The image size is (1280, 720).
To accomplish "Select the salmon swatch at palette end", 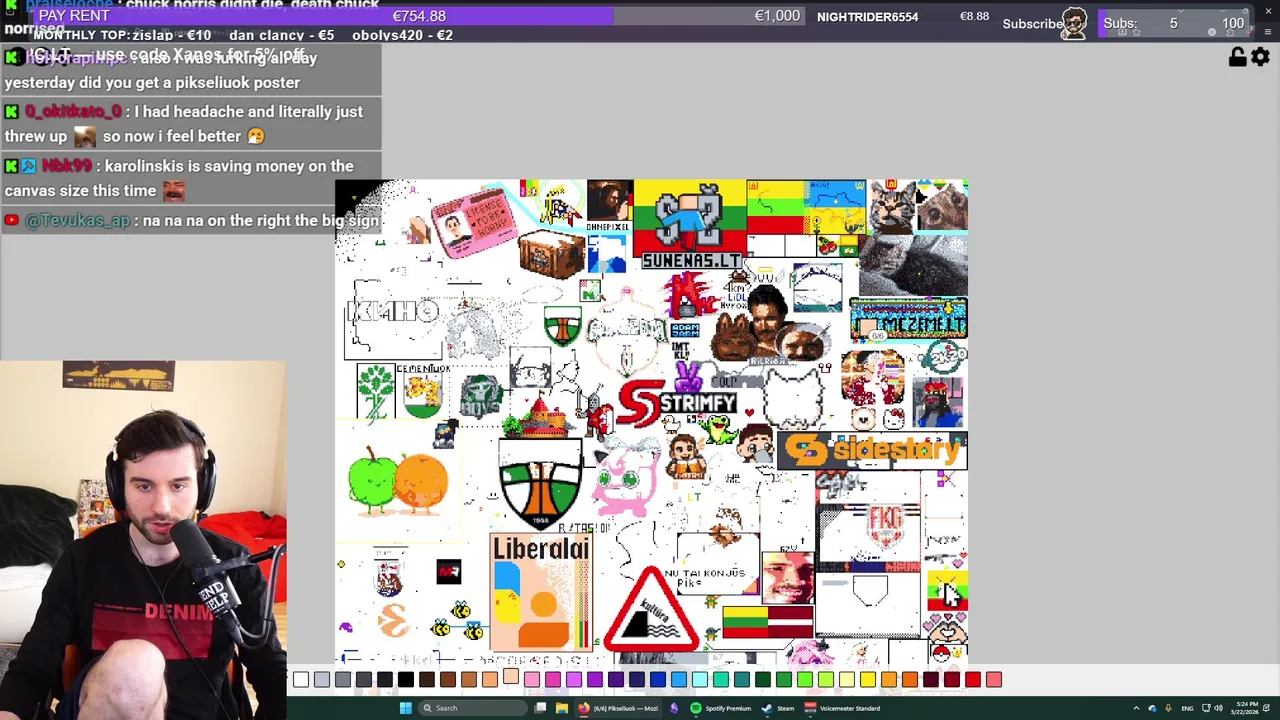I will point(994,680).
